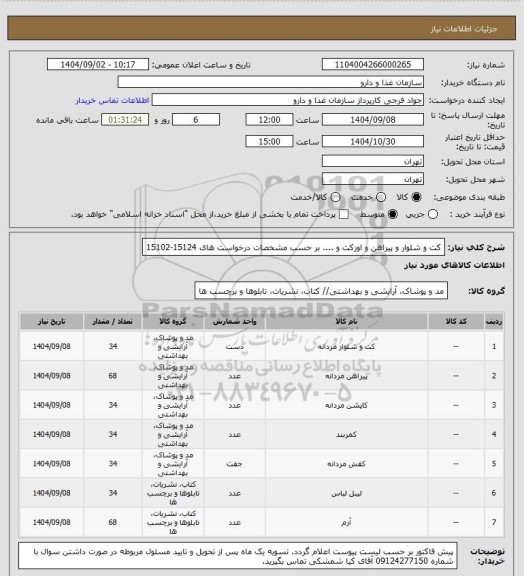
Task: Click the کاپشن مردانه item name
Action: 346,406
